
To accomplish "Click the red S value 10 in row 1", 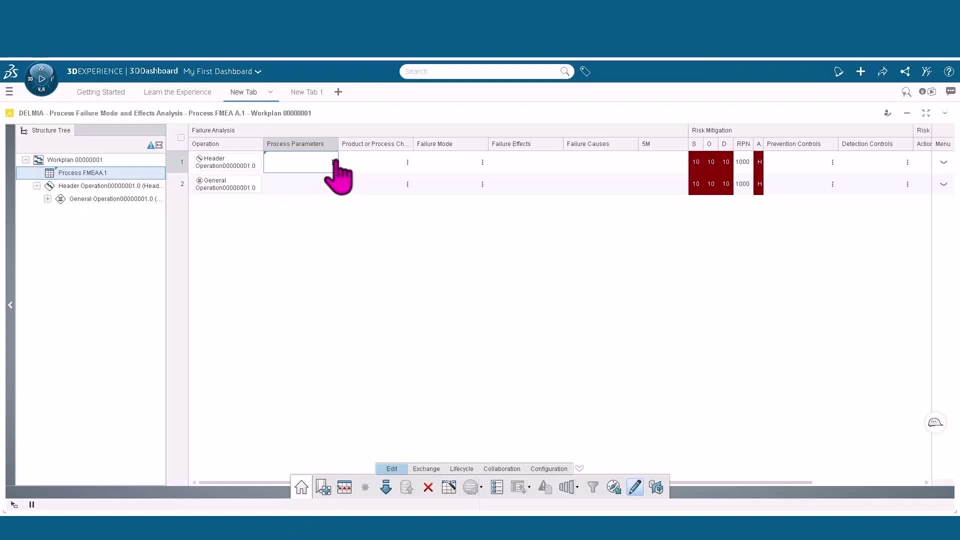I will click(696, 162).
